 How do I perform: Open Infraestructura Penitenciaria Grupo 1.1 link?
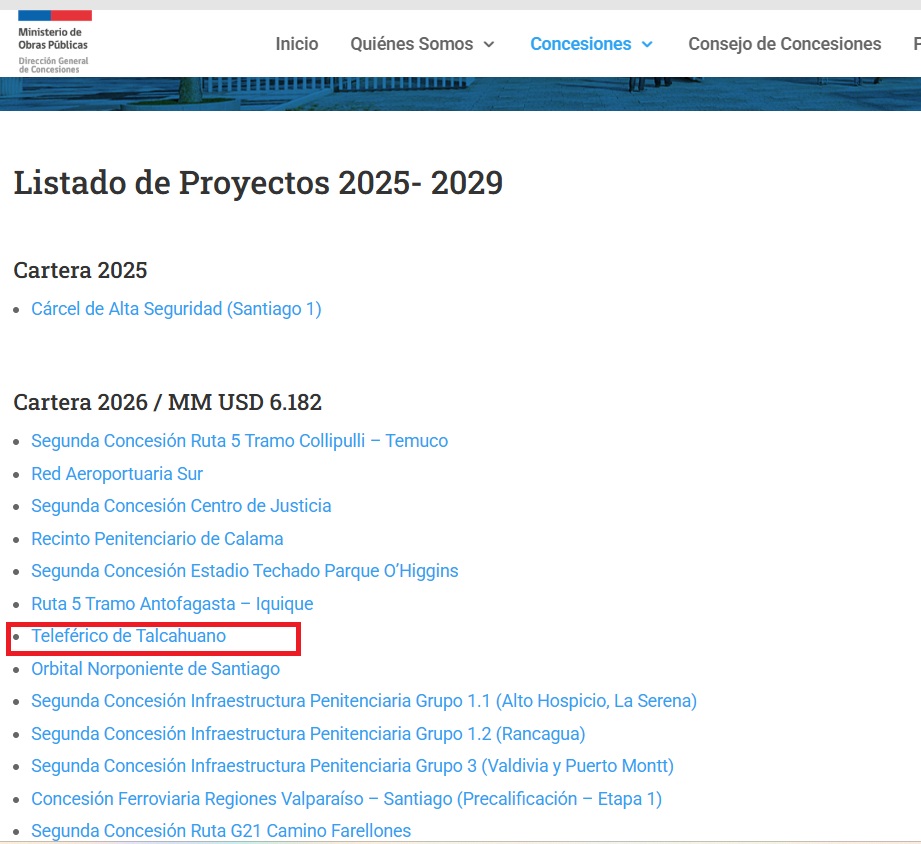click(x=363, y=701)
